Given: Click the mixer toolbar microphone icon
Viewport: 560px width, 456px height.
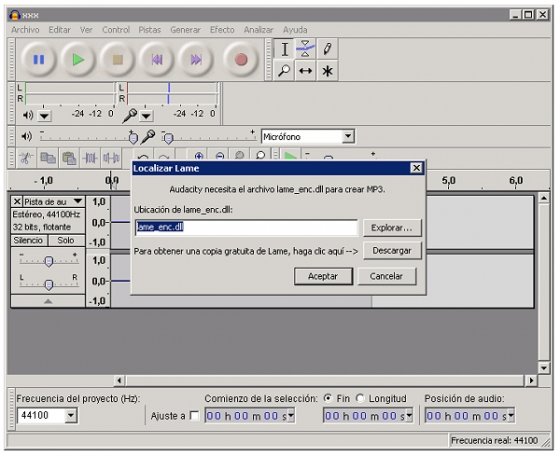Looking at the screenshot, I should tap(148, 136).
